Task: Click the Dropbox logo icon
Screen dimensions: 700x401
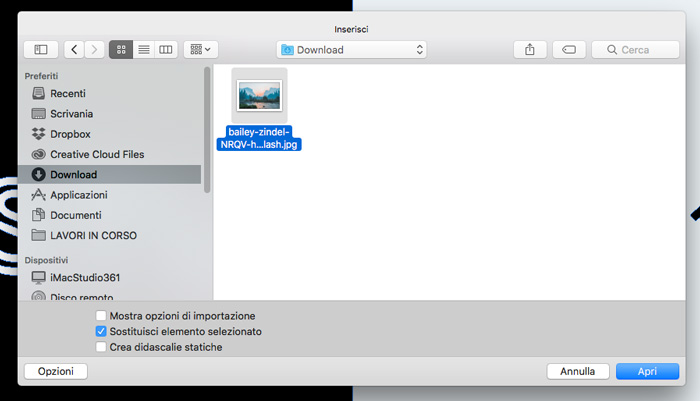Action: pyautogui.click(x=38, y=134)
